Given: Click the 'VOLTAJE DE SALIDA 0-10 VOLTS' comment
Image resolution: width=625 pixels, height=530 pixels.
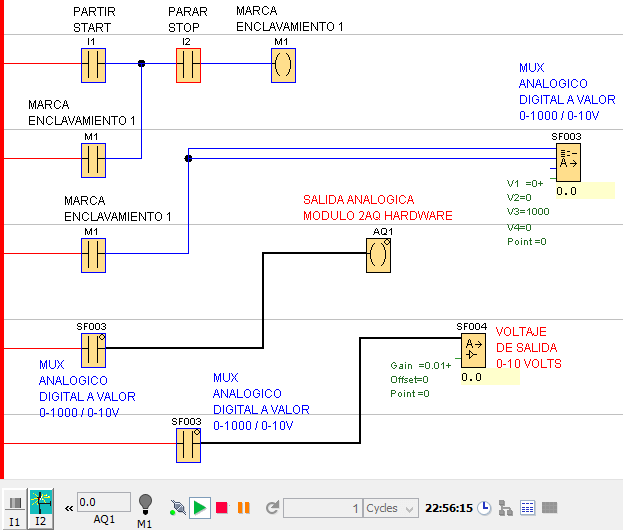Looking at the screenshot, I should (x=529, y=347).
